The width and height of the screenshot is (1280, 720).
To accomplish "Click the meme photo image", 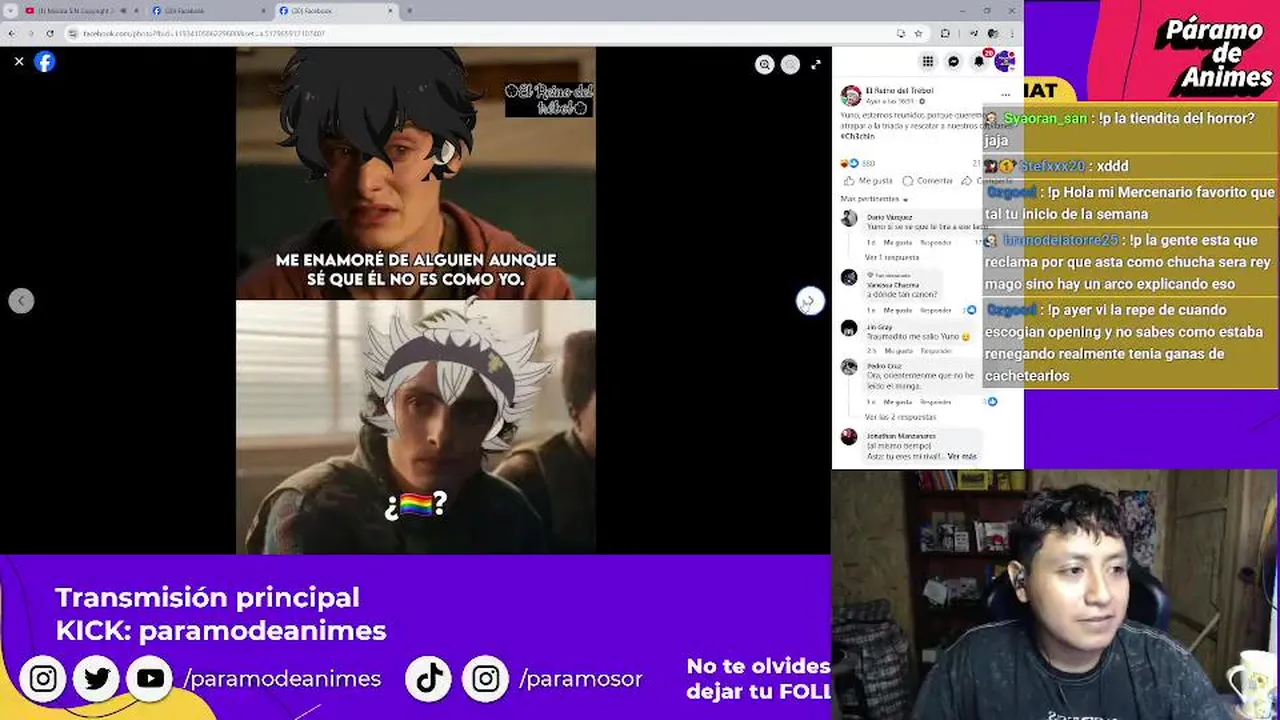I will [416, 300].
